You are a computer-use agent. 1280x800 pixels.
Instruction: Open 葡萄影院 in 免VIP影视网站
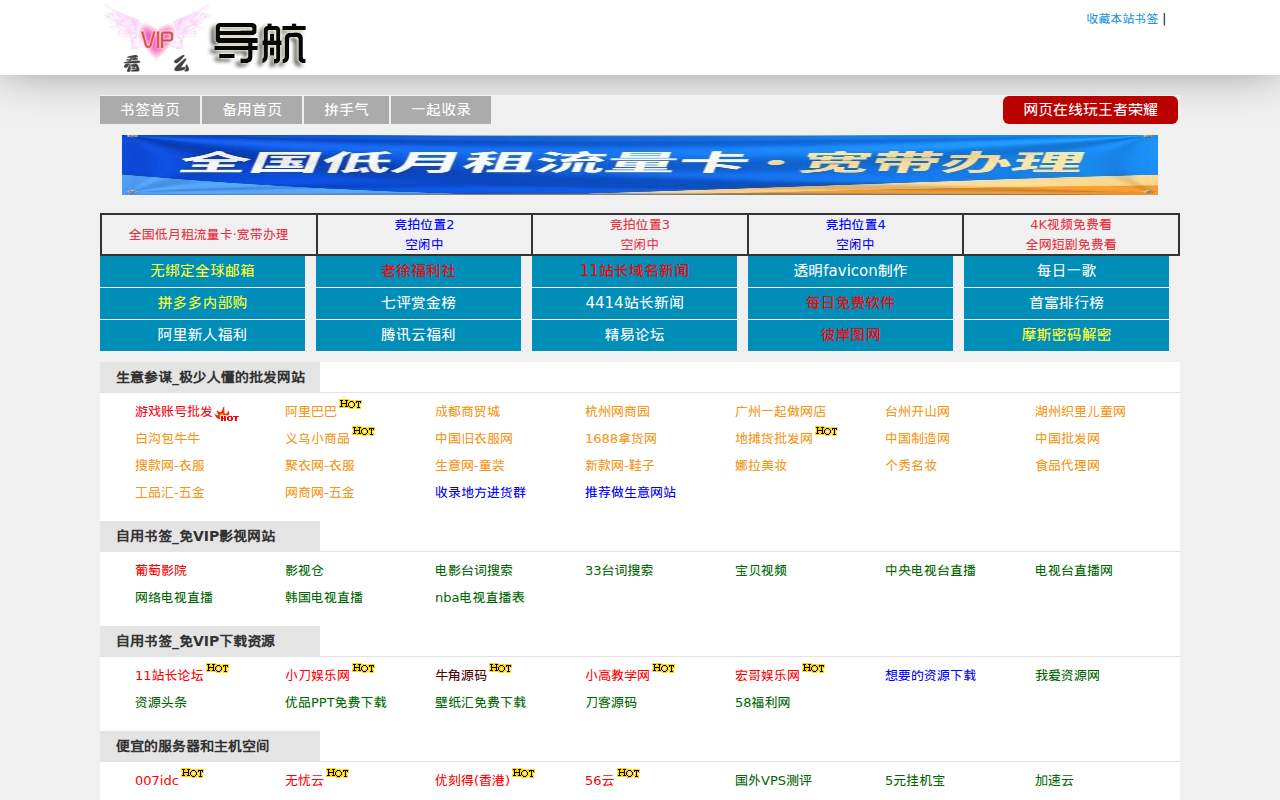pyautogui.click(x=160, y=570)
